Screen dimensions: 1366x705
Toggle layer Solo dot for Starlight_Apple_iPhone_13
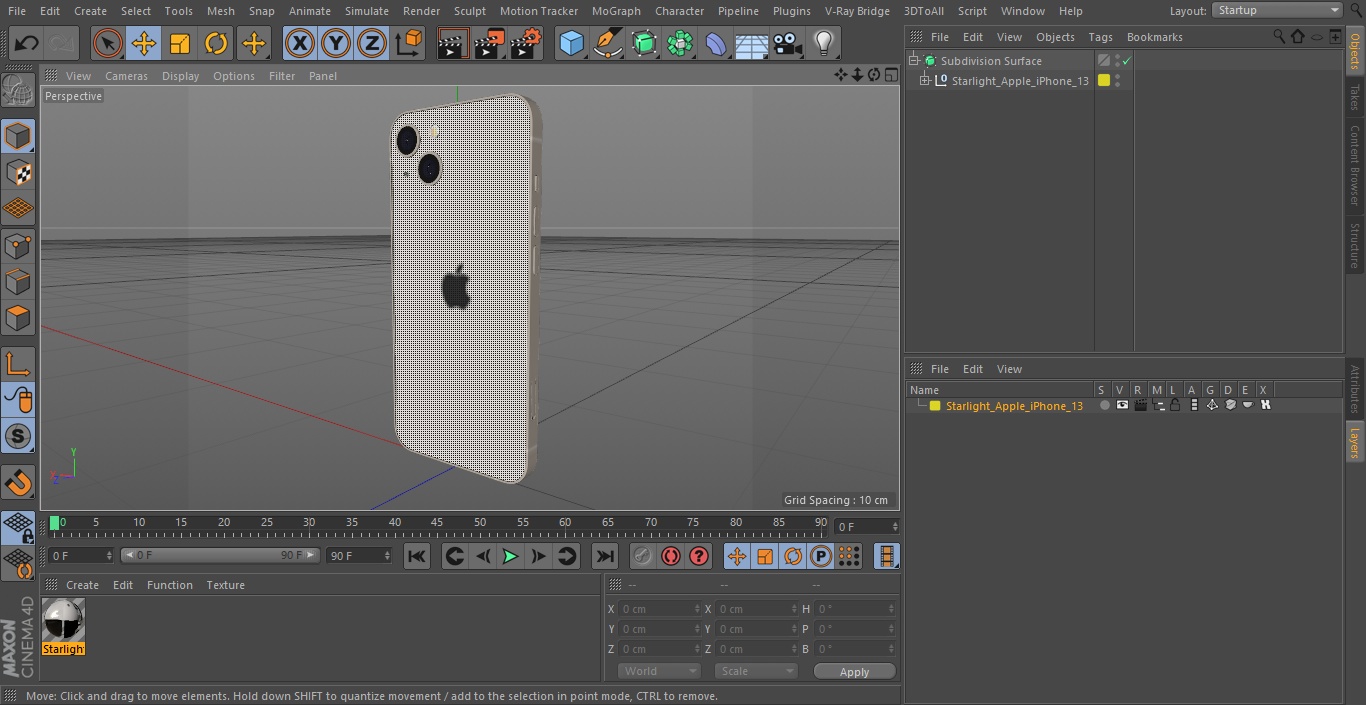pyautogui.click(x=1104, y=406)
